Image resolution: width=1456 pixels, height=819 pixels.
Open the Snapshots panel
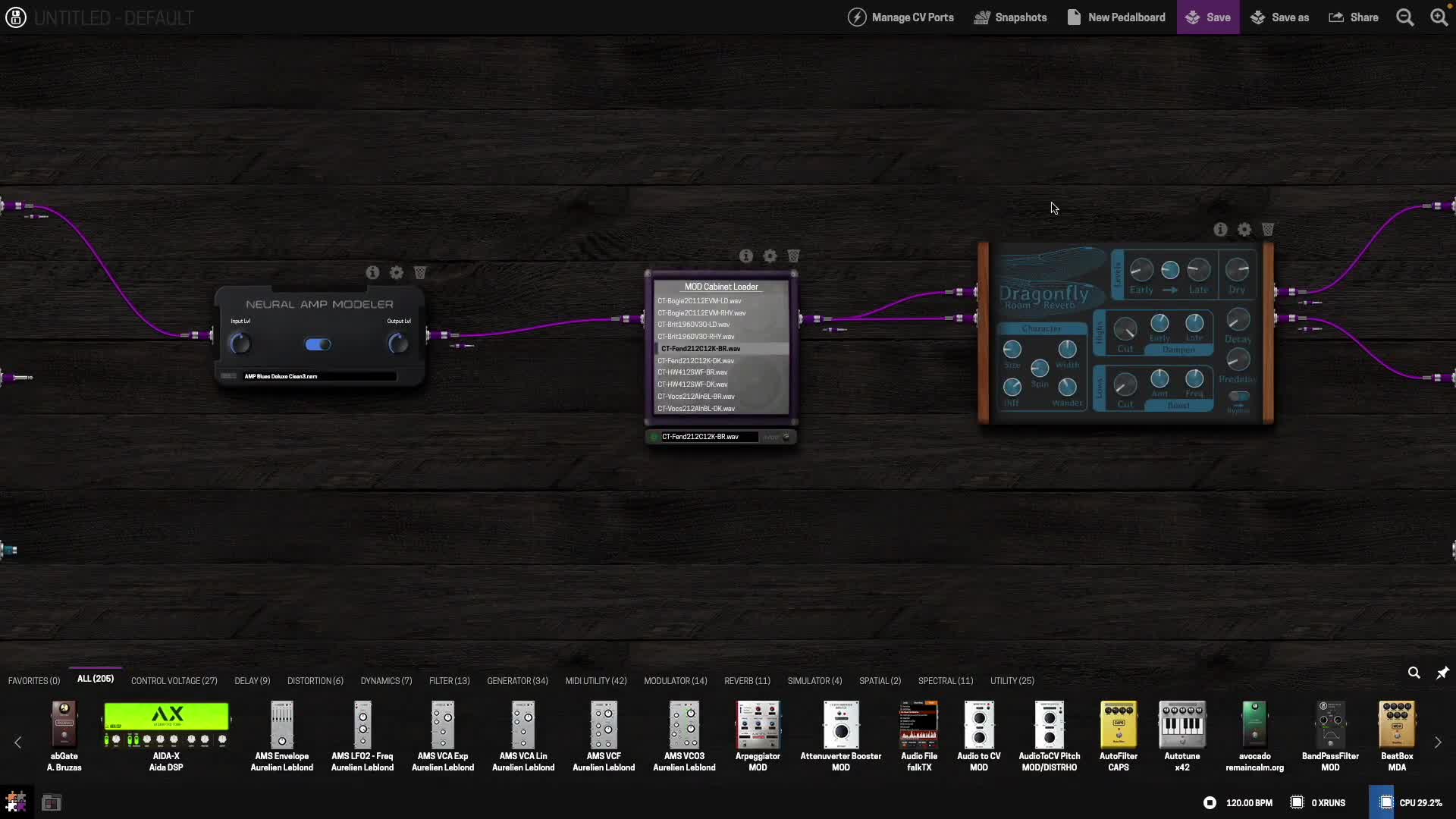tap(1010, 17)
